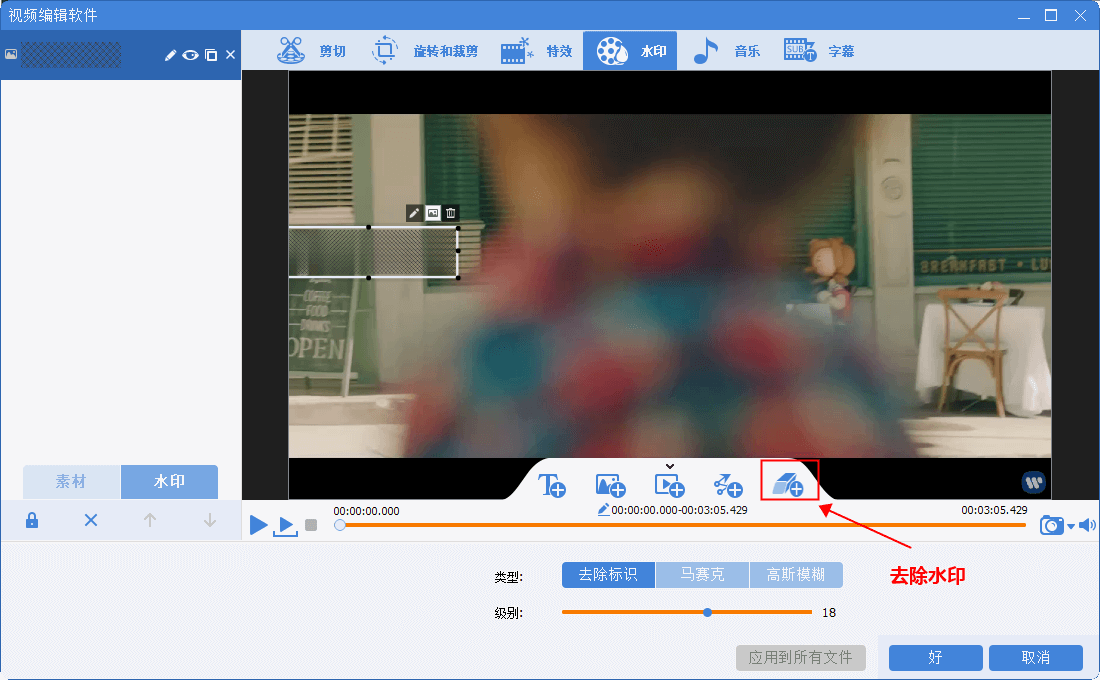Viewport: 1100px width, 680px height.
Task: Open the 旋转和裁剪 tab
Action: pos(424,51)
